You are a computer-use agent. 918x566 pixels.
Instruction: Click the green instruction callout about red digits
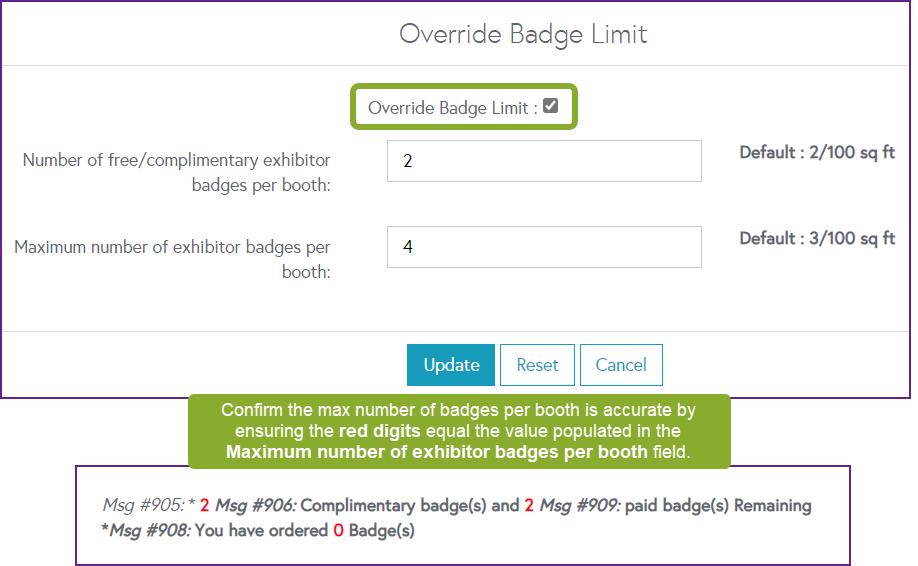pyautogui.click(x=459, y=431)
